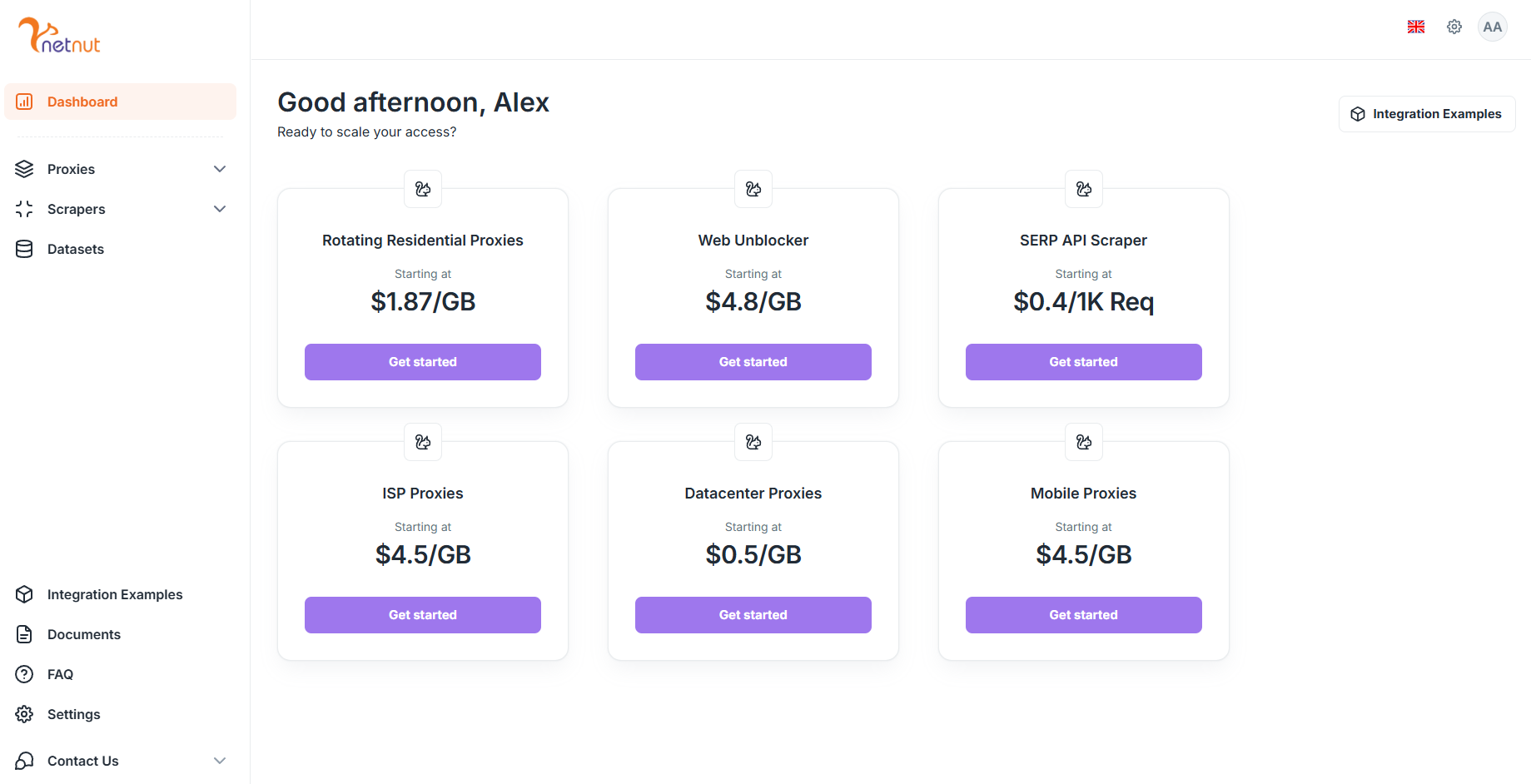
Task: Expand the Scrapers sidebar section
Action: [x=220, y=209]
